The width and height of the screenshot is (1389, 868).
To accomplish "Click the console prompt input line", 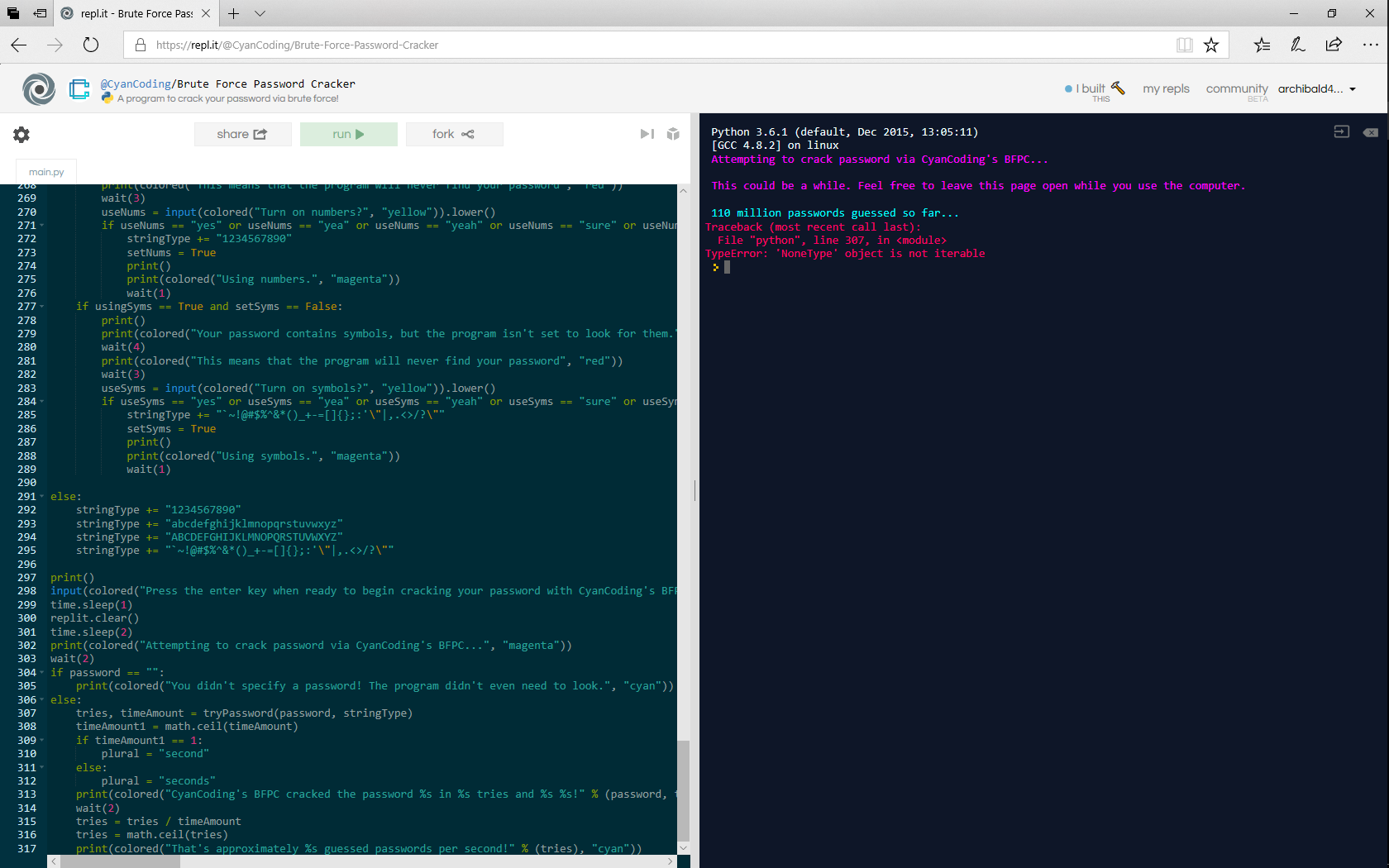I will point(1042,267).
